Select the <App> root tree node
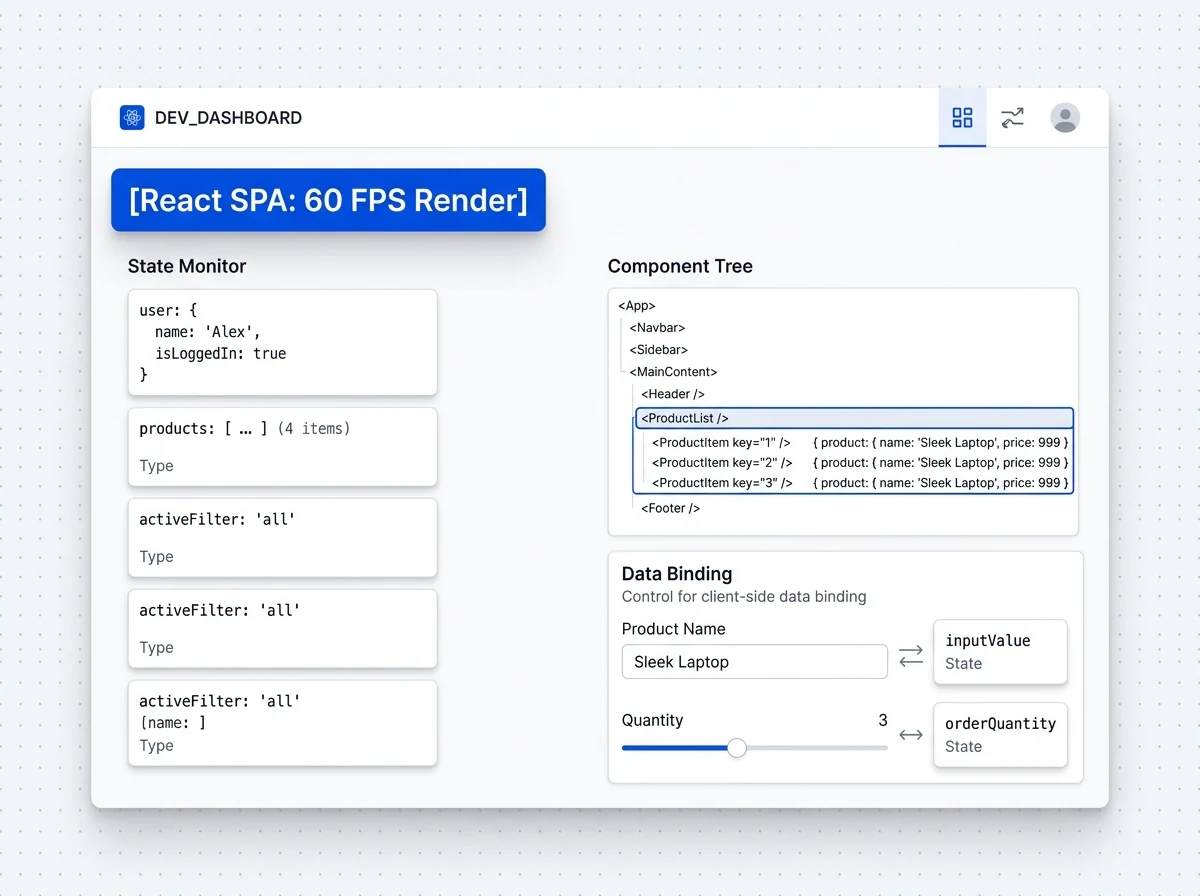Viewport: 1200px width, 896px height. tap(637, 306)
